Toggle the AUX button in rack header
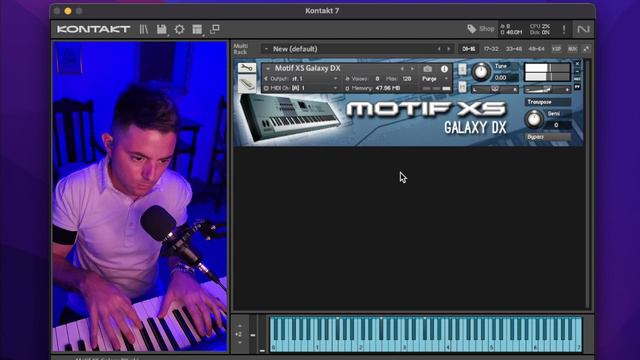640x360 pixels. pyautogui.click(x=572, y=49)
